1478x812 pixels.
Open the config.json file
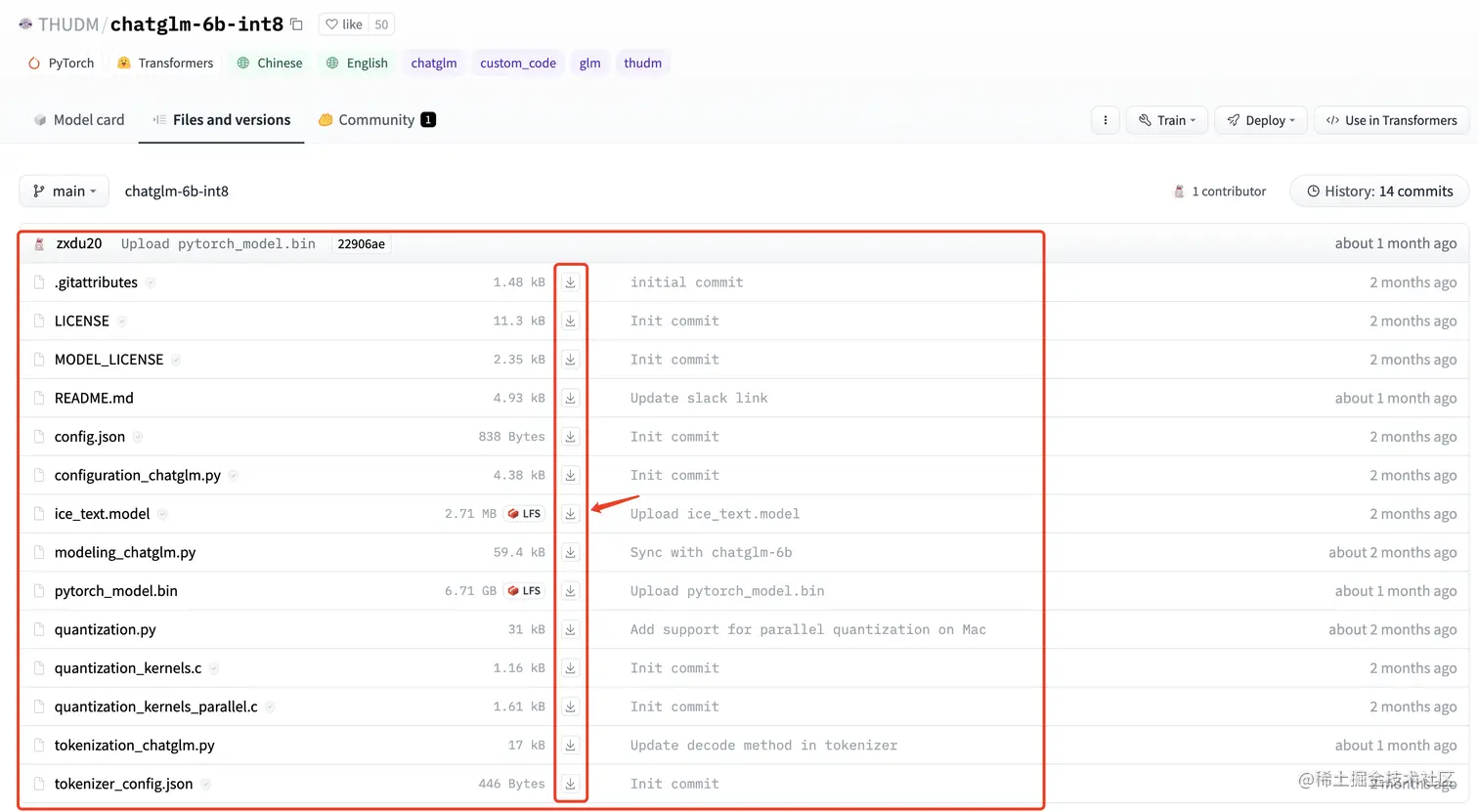point(90,437)
